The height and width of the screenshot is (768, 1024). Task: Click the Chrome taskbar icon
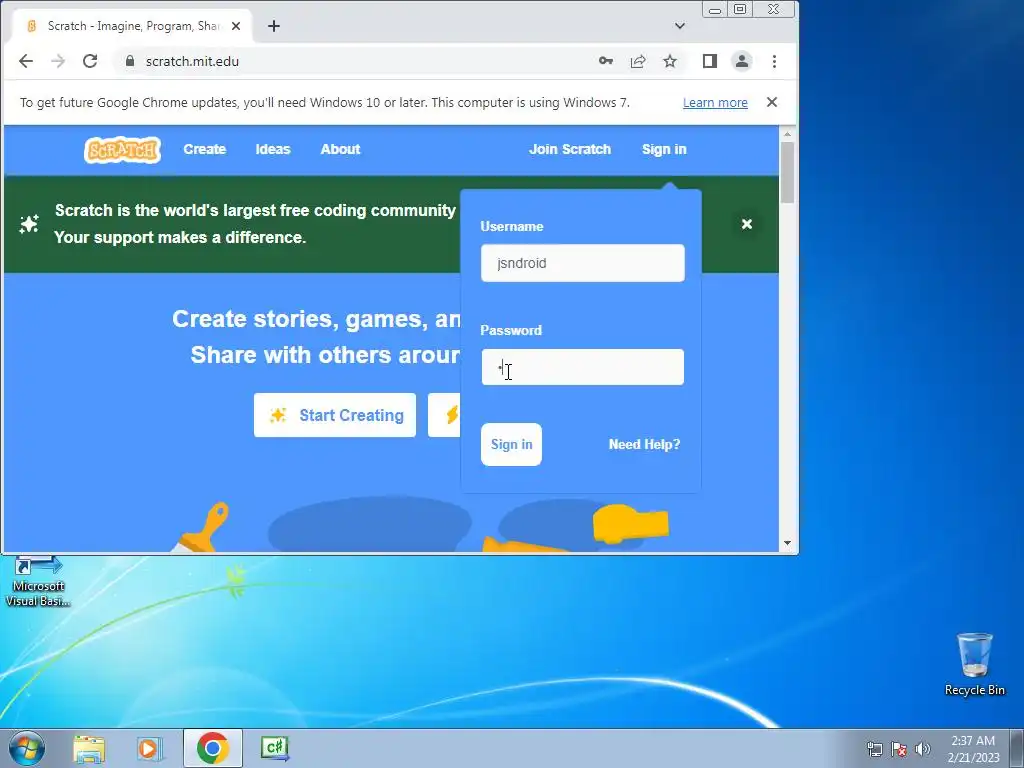212,748
